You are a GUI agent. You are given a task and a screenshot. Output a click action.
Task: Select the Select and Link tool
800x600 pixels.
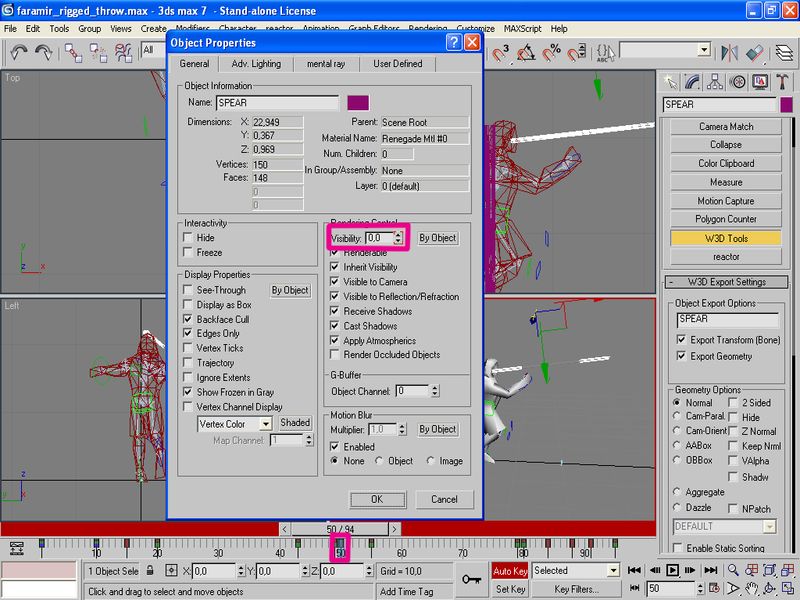coord(73,53)
